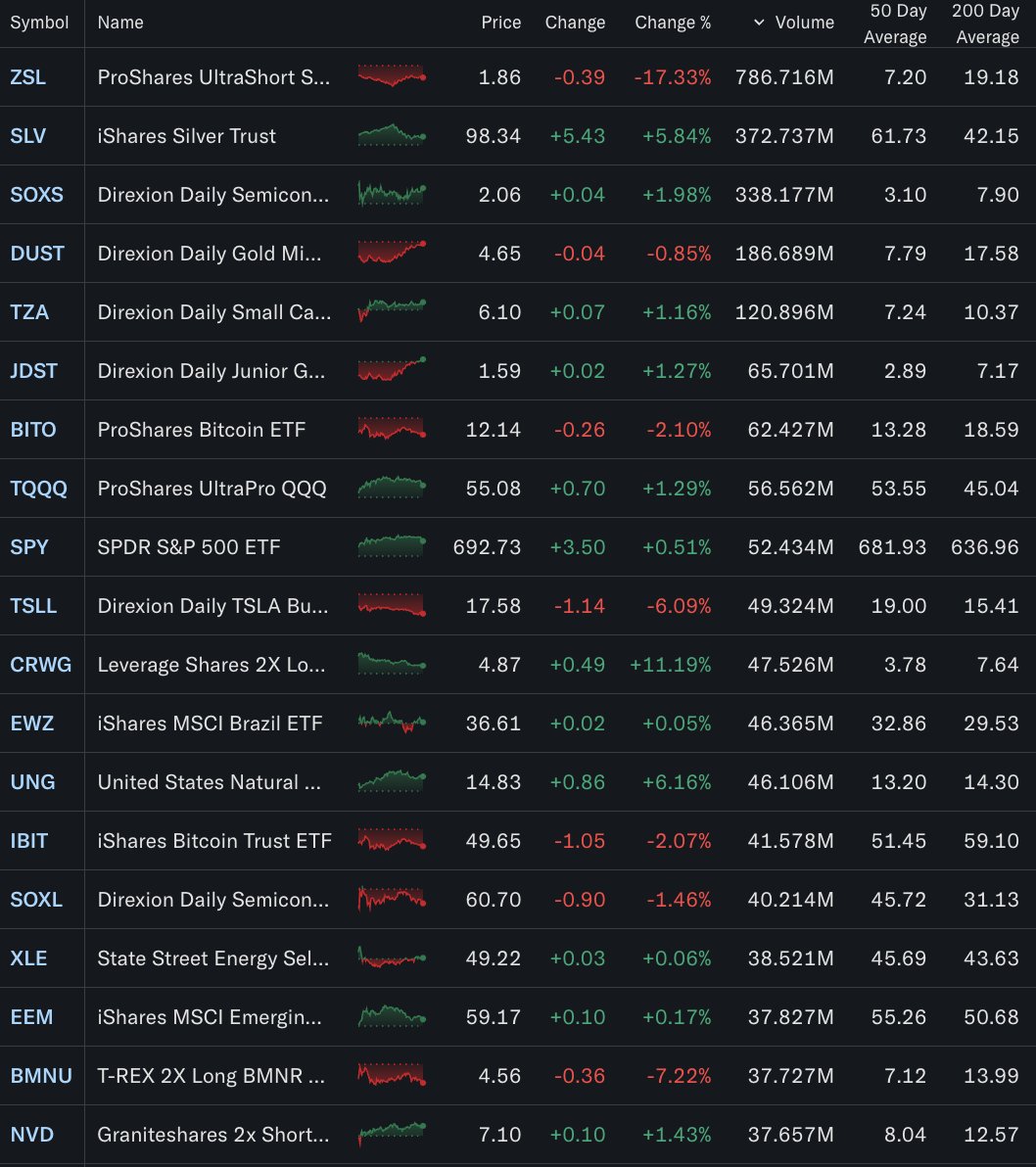Open the SPY mini price chart
1036x1167 pixels.
[x=392, y=546]
